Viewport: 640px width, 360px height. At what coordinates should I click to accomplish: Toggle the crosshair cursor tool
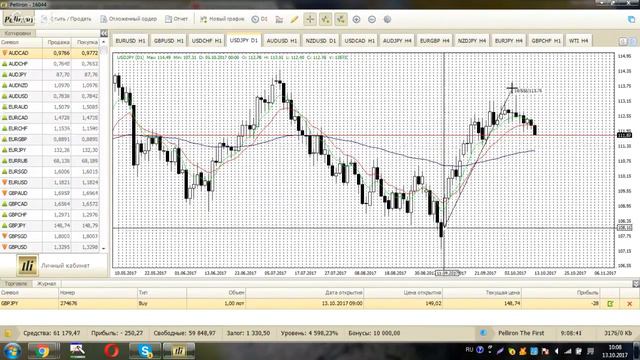point(310,19)
